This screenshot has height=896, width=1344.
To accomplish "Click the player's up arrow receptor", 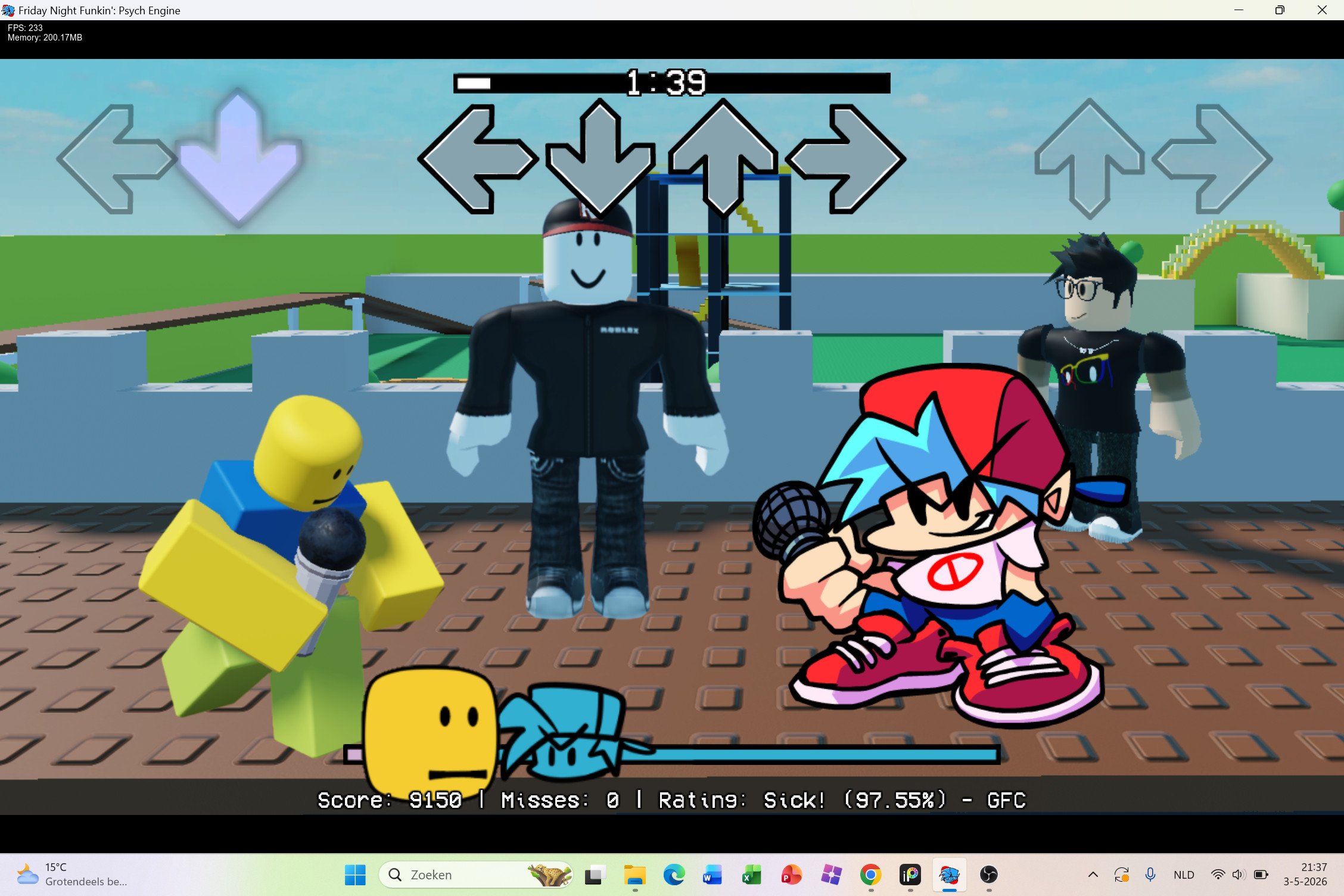I will (x=723, y=158).
